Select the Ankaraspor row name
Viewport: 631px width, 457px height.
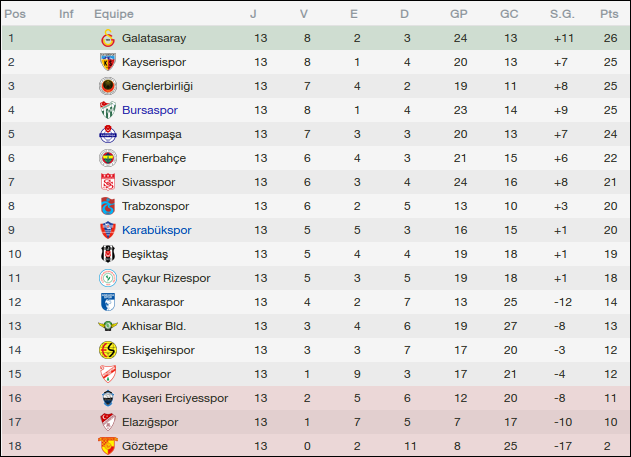pos(153,302)
